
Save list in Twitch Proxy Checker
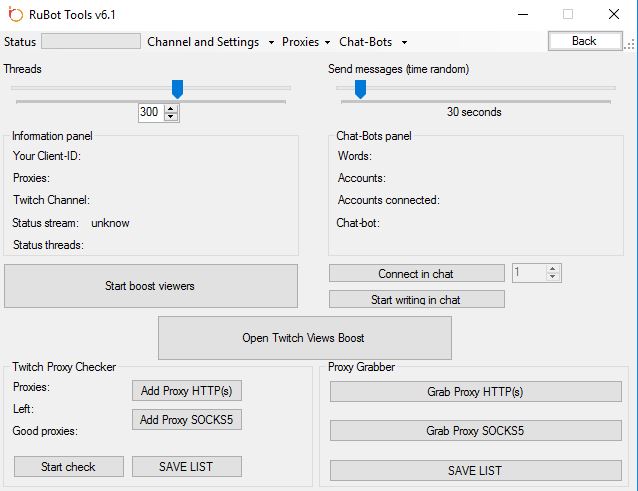pyautogui.click(x=187, y=467)
